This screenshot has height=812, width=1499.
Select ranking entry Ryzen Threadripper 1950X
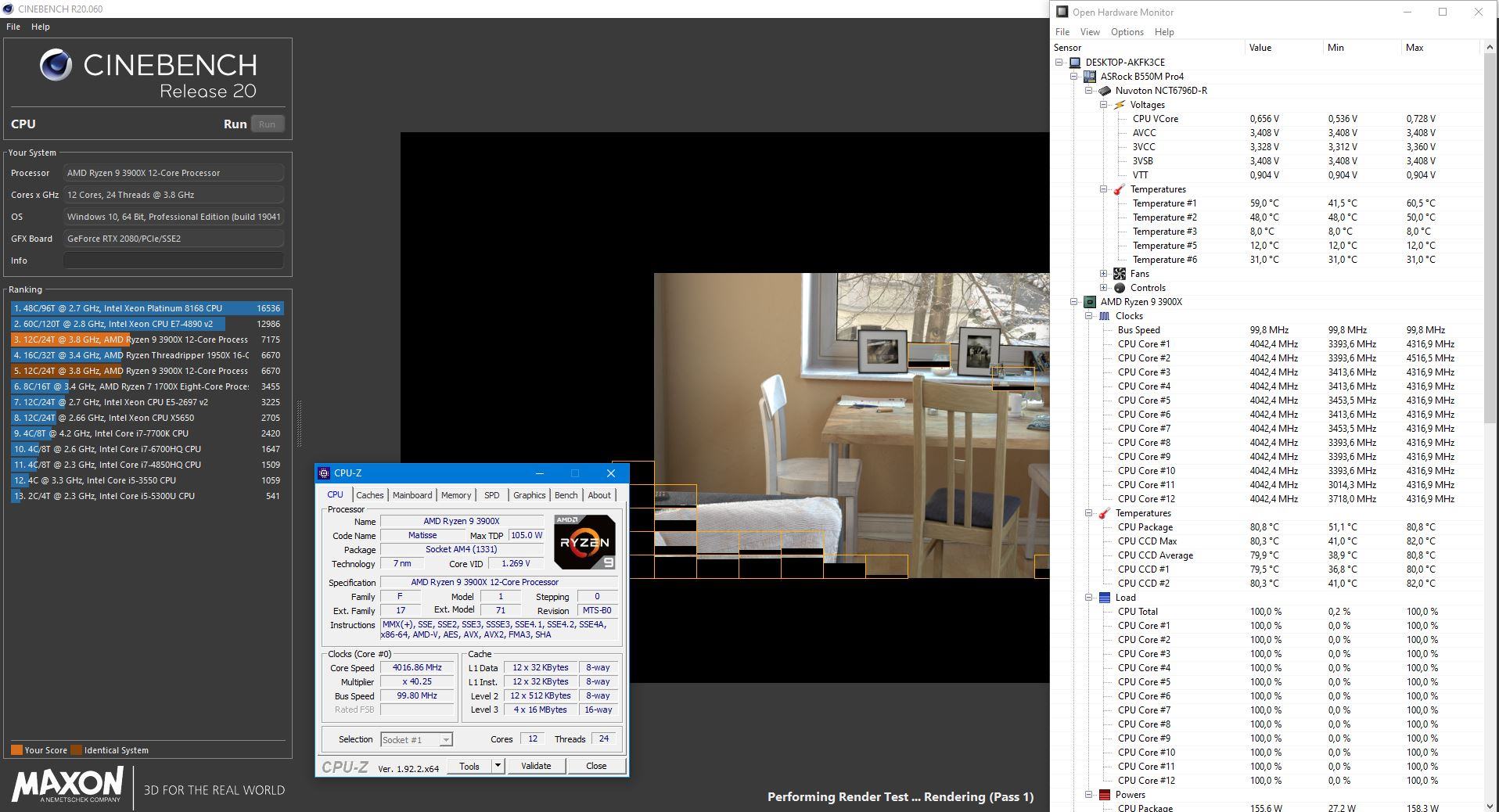pyautogui.click(x=147, y=355)
